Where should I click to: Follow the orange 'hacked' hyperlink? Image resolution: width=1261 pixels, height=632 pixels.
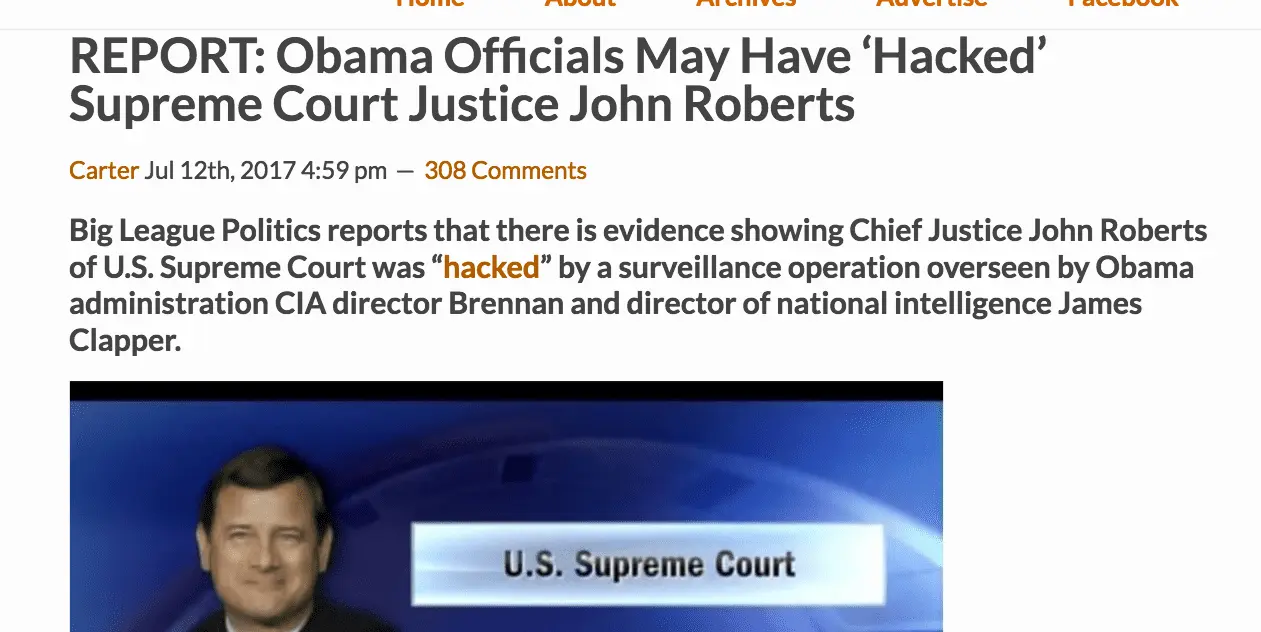pos(491,268)
